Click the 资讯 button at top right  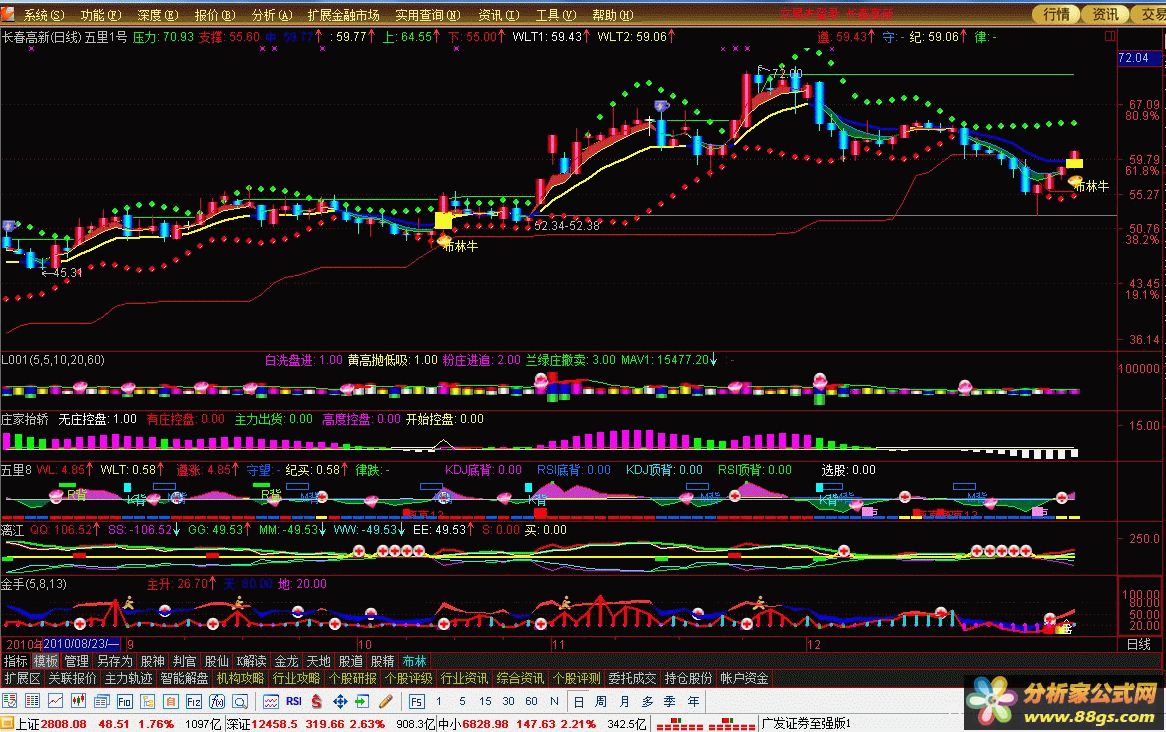tap(1105, 14)
